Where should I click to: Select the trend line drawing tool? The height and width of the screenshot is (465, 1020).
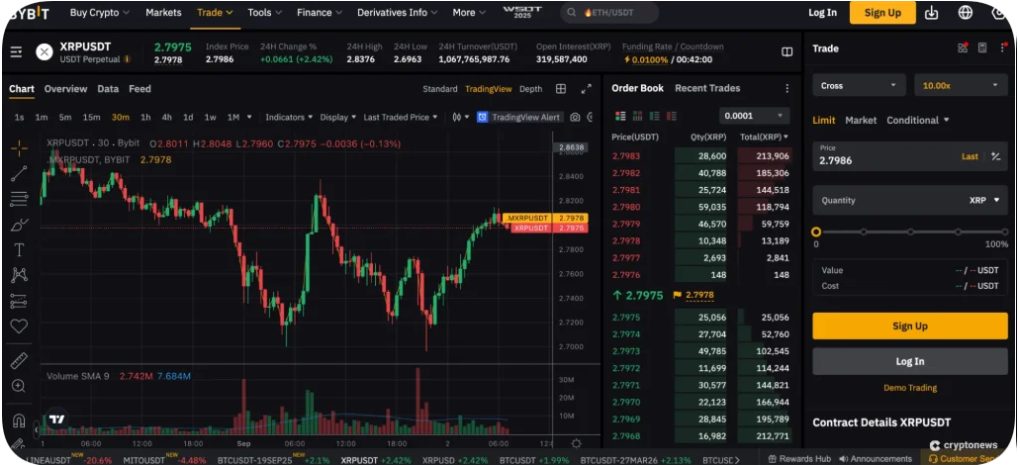19,173
